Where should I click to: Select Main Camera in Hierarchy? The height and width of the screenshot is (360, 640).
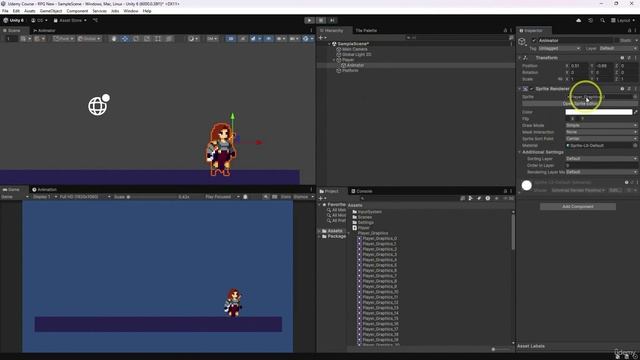[x=354, y=49]
